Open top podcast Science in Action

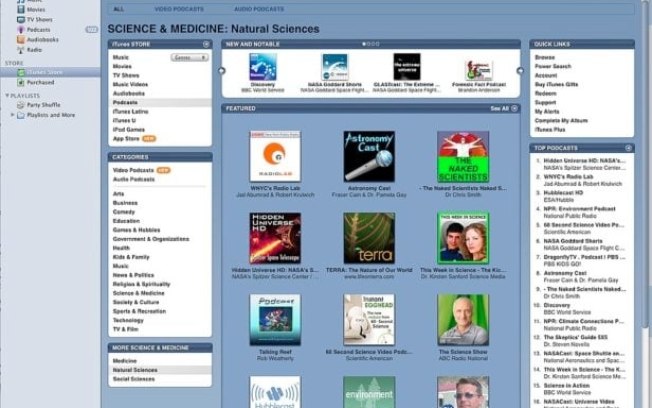tap(566, 386)
